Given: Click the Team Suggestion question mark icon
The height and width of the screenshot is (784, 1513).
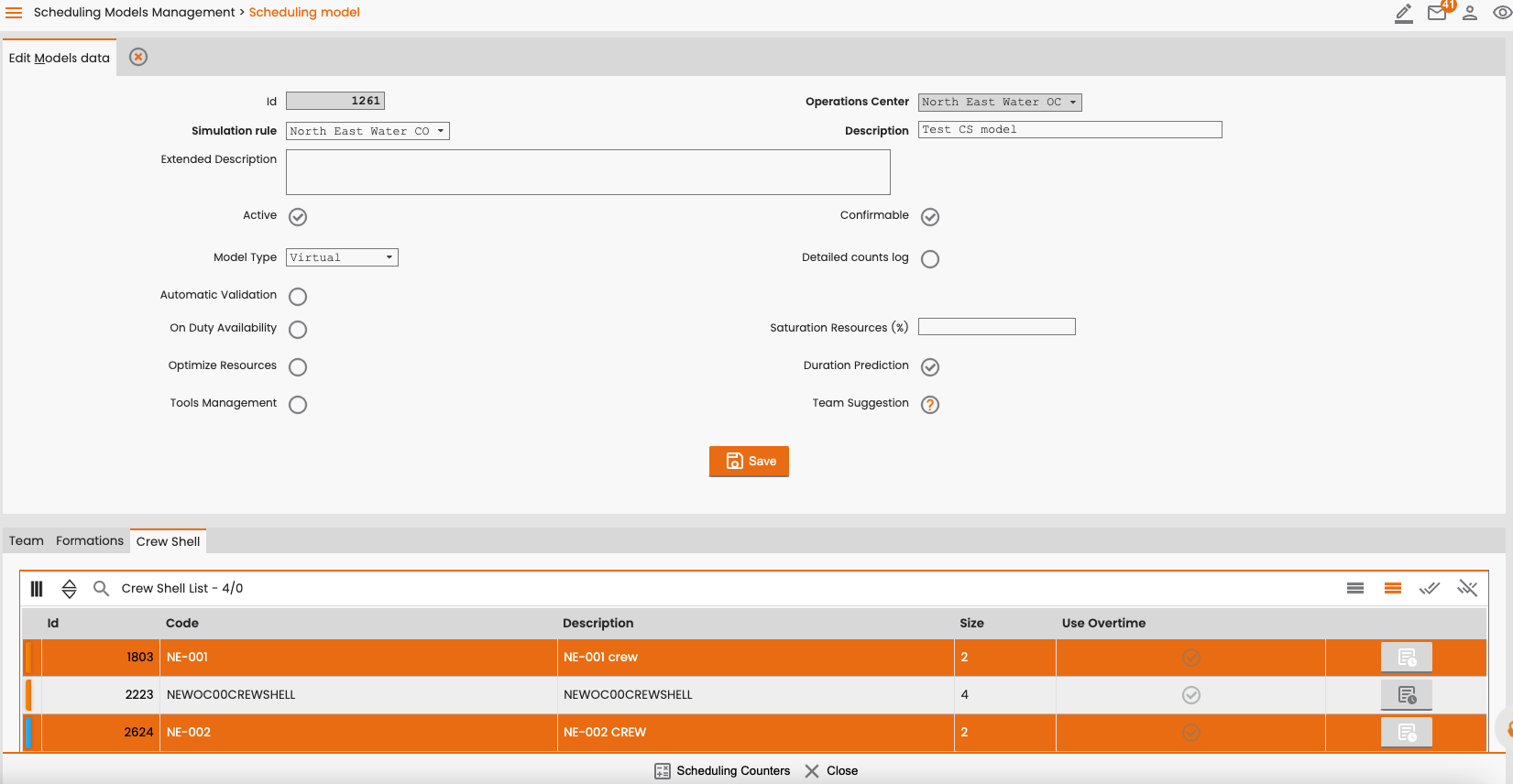Looking at the screenshot, I should point(930,405).
